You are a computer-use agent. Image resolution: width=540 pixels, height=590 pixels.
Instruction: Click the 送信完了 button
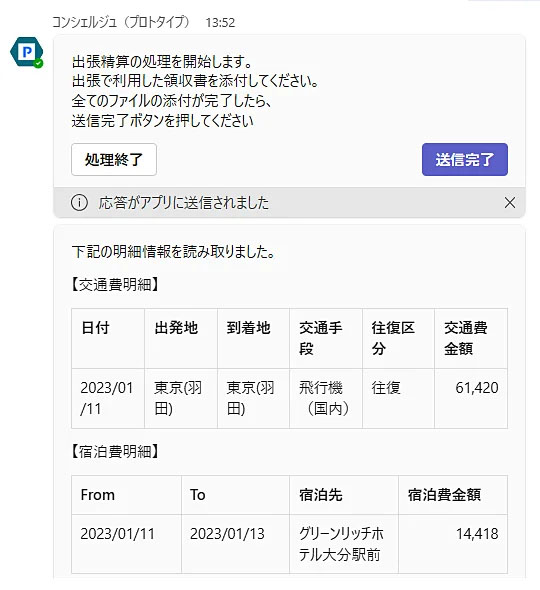click(465, 159)
